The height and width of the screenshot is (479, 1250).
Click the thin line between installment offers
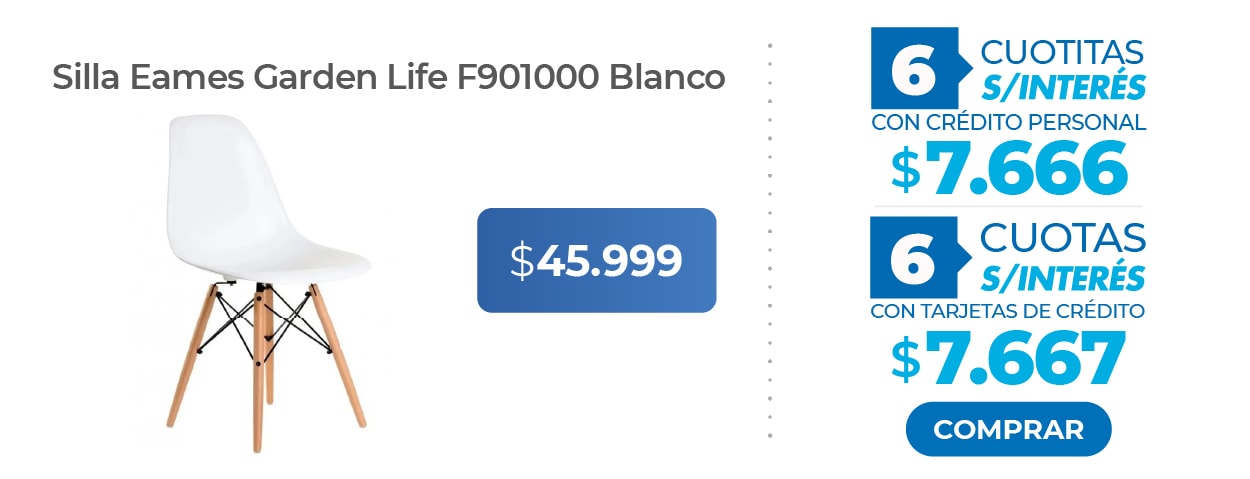[1008, 206]
